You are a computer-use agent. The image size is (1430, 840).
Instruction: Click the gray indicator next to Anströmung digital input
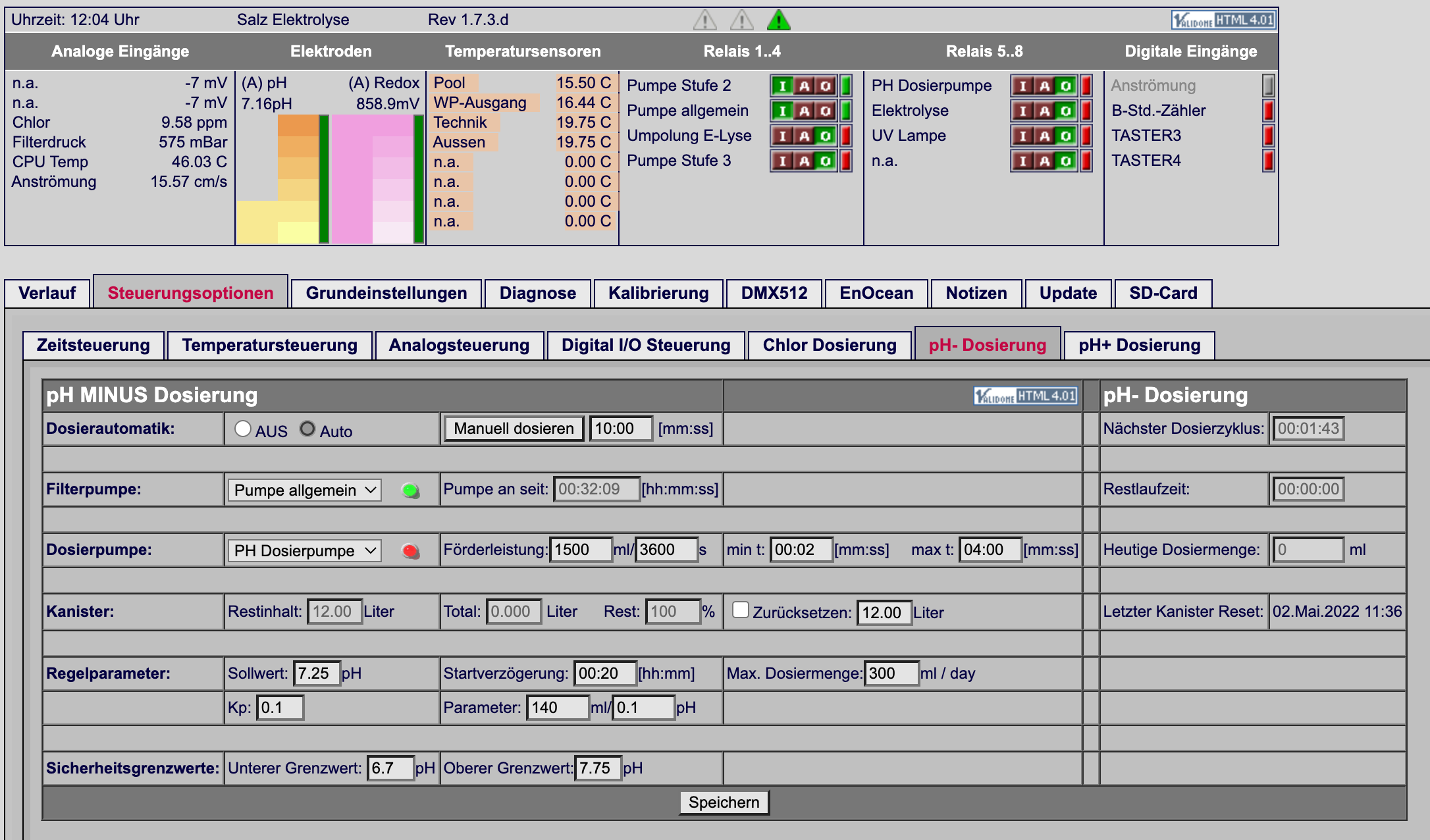tap(1268, 86)
